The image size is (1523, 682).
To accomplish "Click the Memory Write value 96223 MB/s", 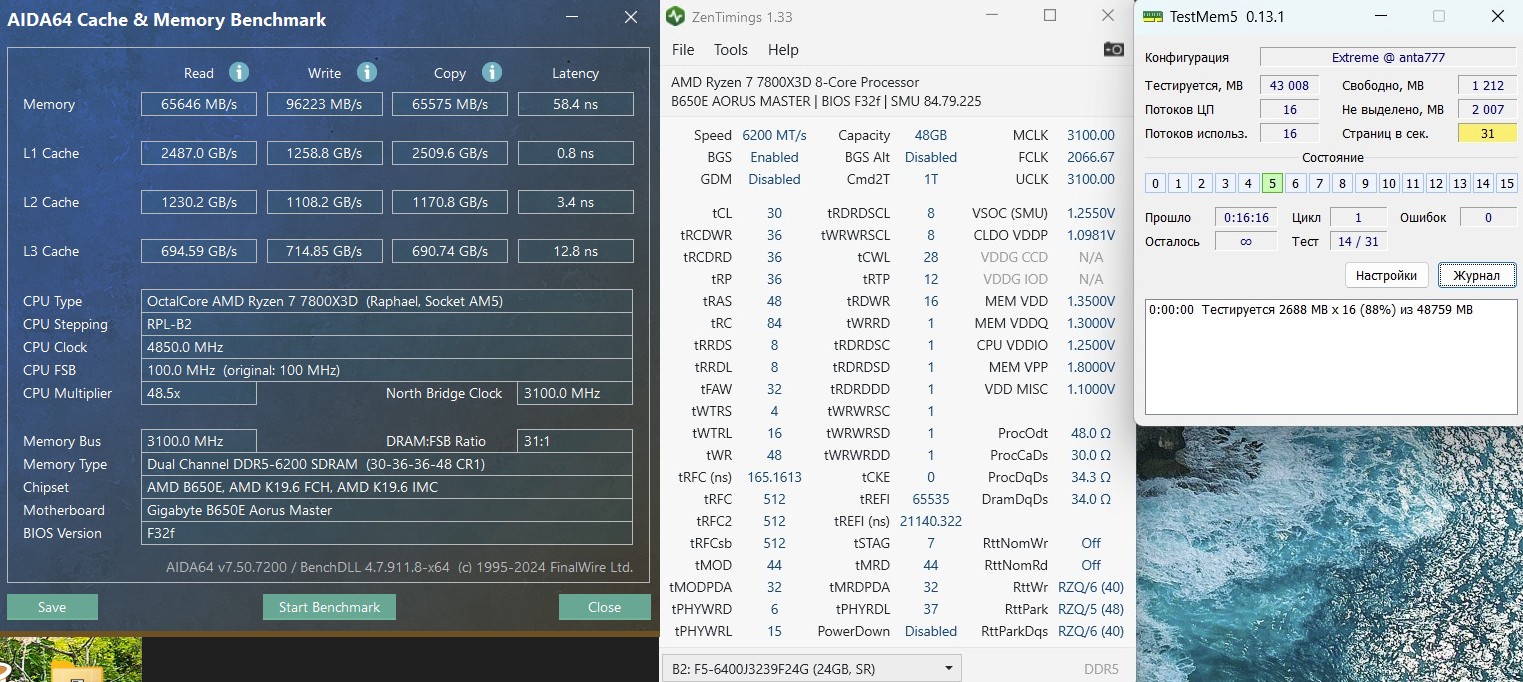I will (324, 104).
